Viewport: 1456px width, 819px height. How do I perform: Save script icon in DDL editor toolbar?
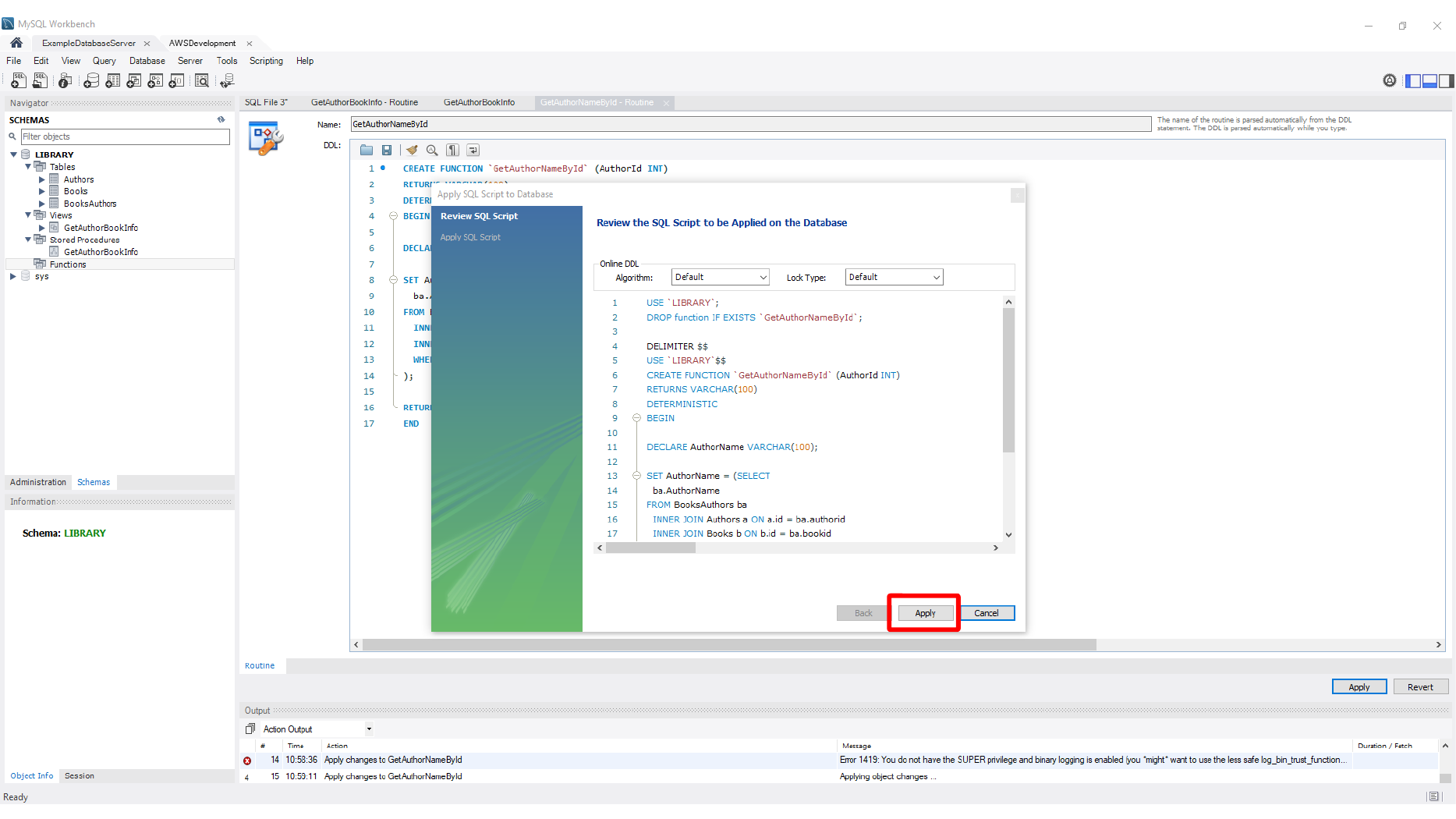[387, 150]
